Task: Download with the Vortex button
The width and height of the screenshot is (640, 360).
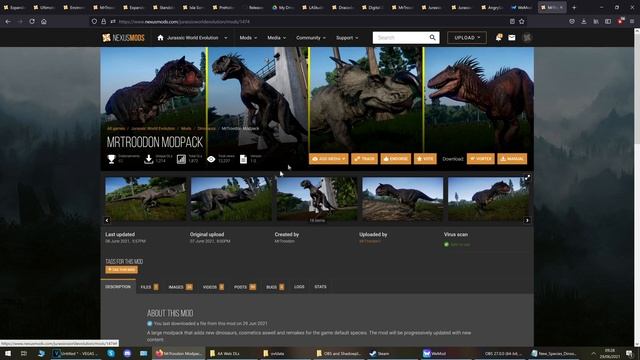Action: pos(480,159)
